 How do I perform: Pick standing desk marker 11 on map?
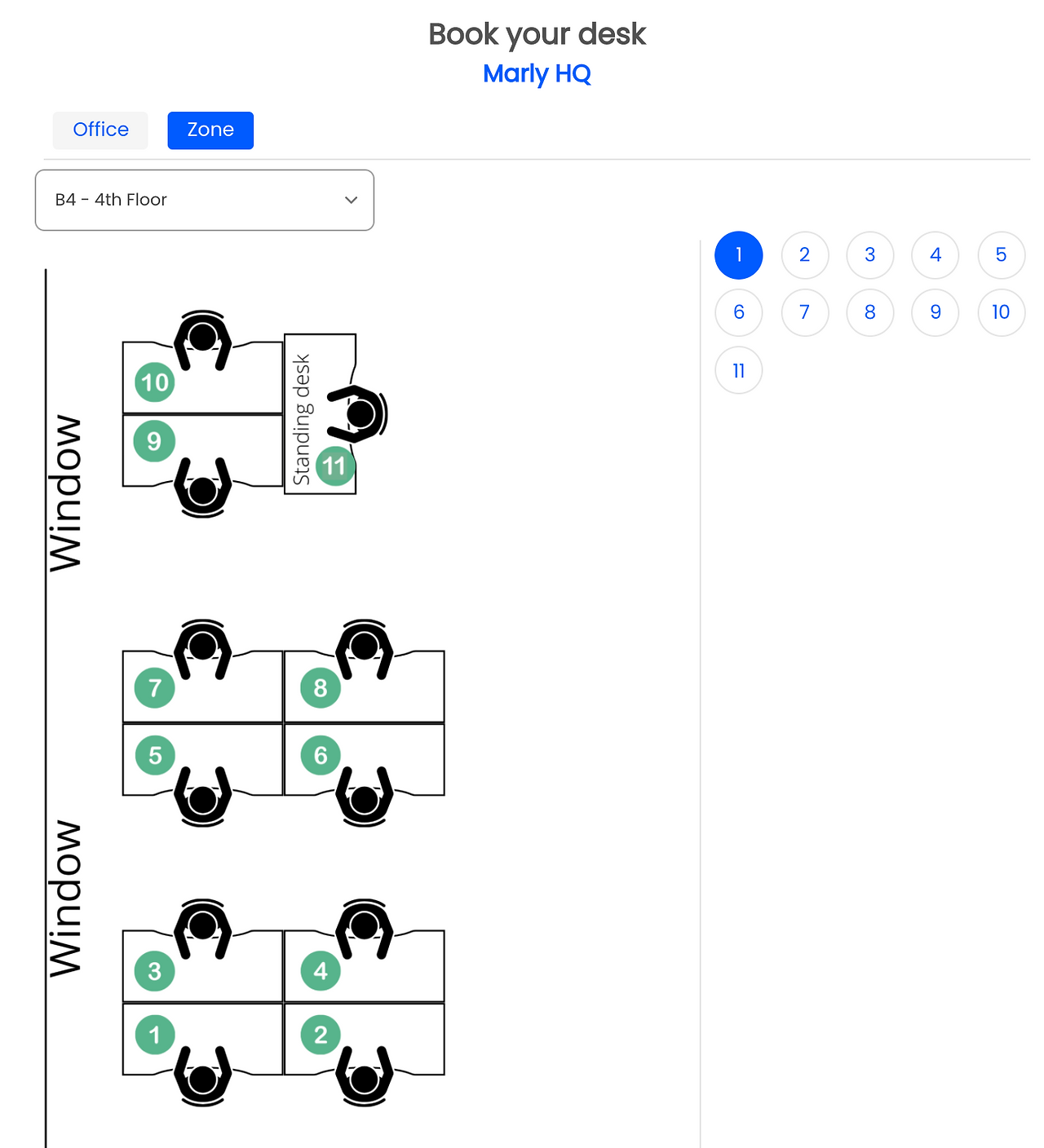pos(334,466)
